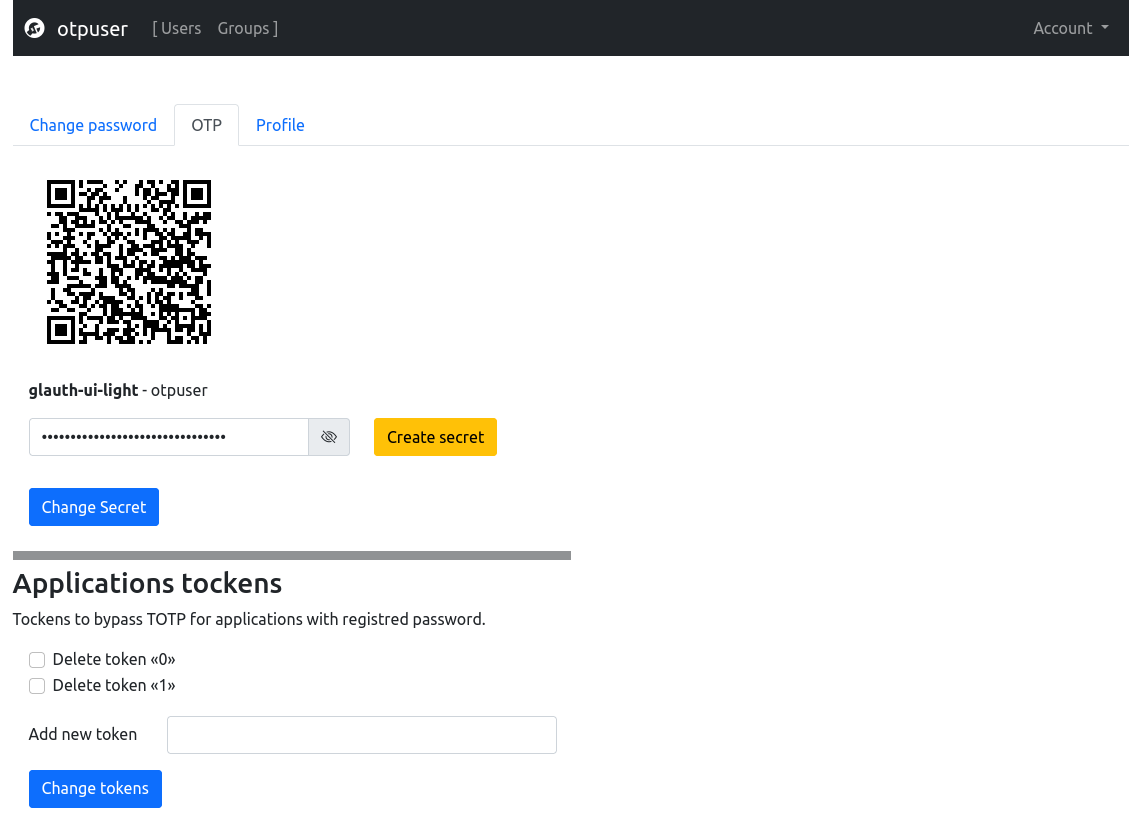Select the OTP tab
The image size is (1146, 832).
206,125
